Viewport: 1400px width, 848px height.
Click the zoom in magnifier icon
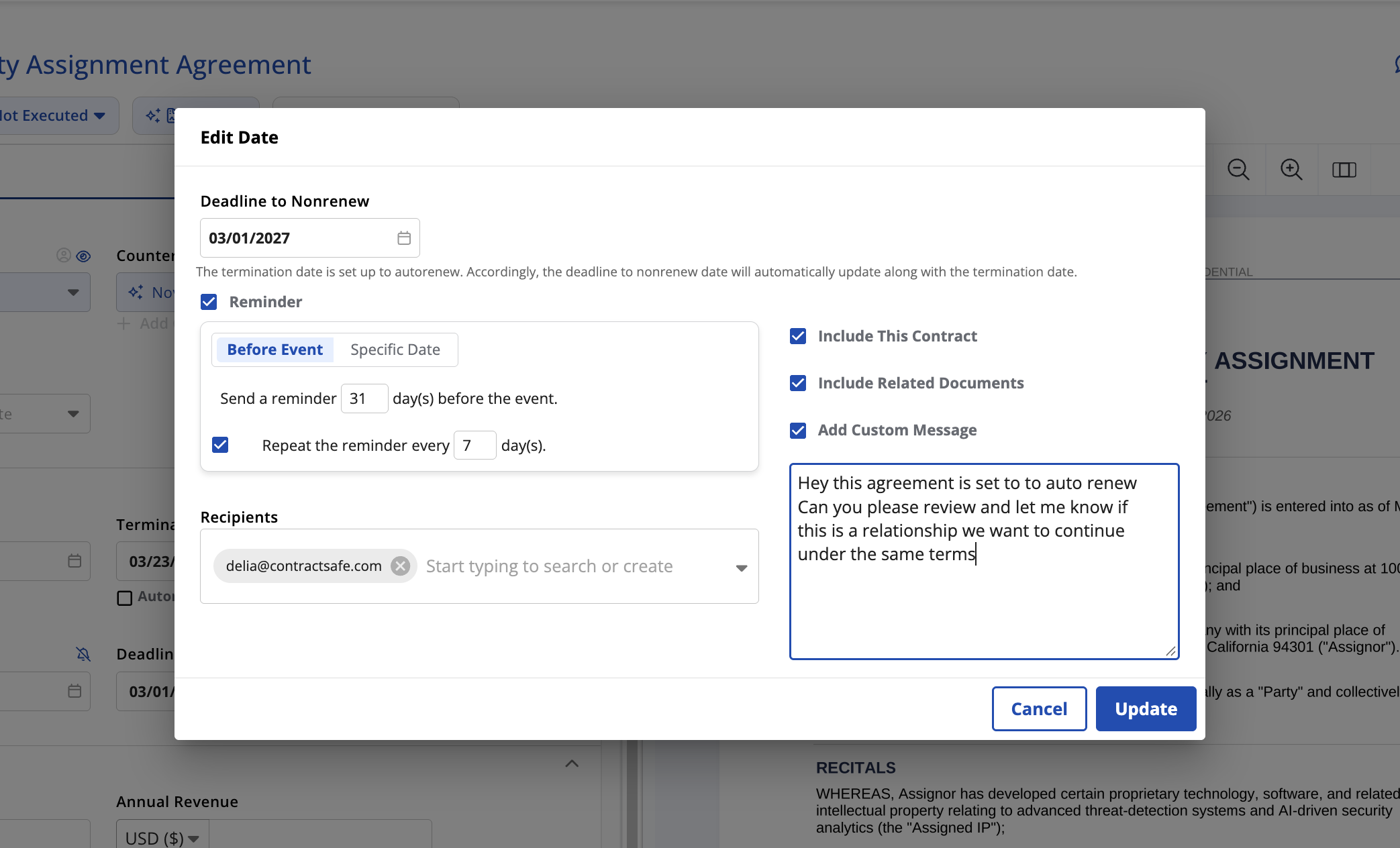coord(1291,170)
